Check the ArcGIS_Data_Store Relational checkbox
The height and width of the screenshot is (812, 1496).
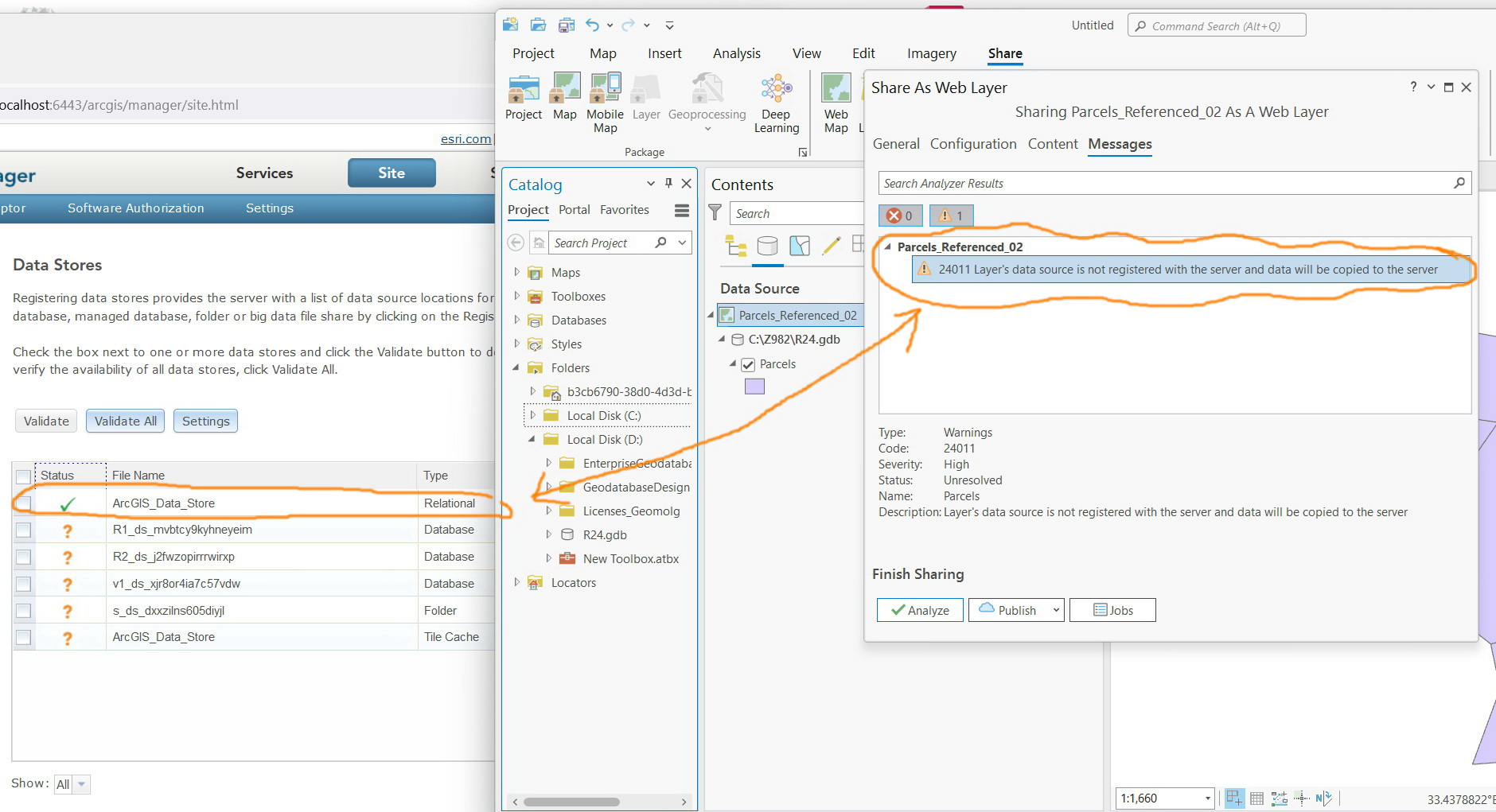coord(23,503)
